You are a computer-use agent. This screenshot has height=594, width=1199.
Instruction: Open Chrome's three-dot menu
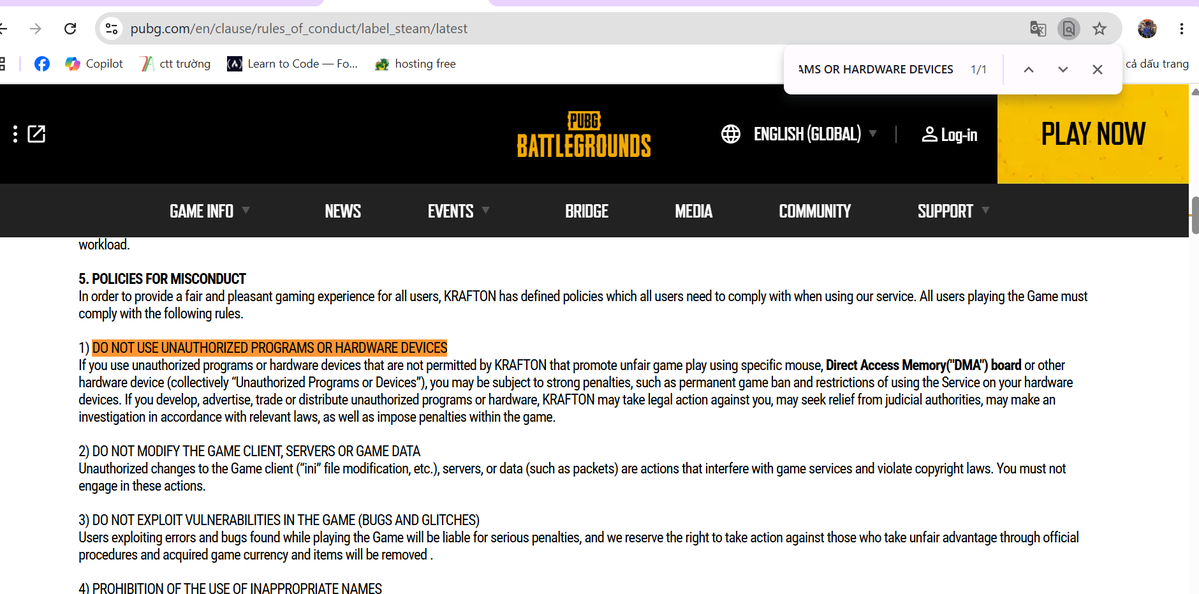[1183, 29]
